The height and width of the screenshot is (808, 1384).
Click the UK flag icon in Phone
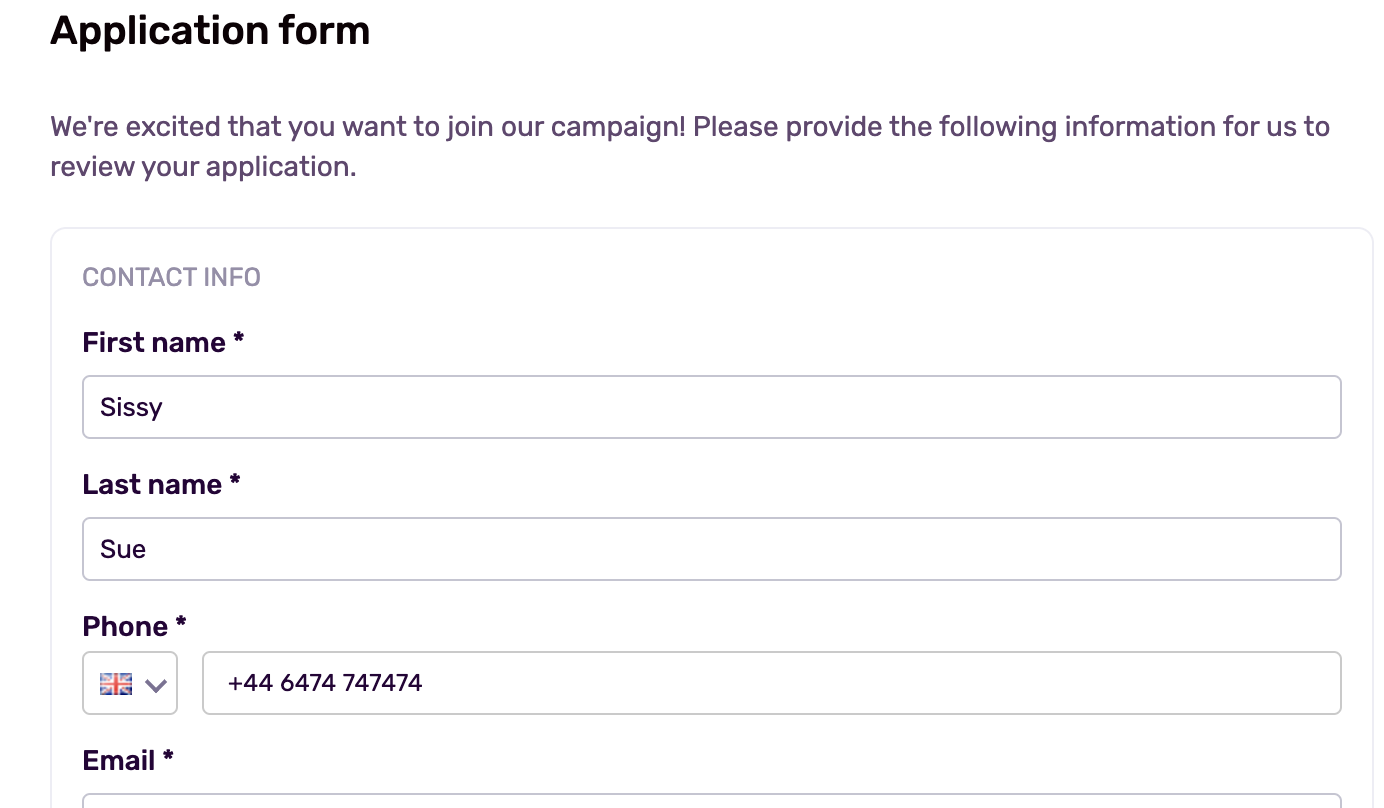pyautogui.click(x=116, y=684)
